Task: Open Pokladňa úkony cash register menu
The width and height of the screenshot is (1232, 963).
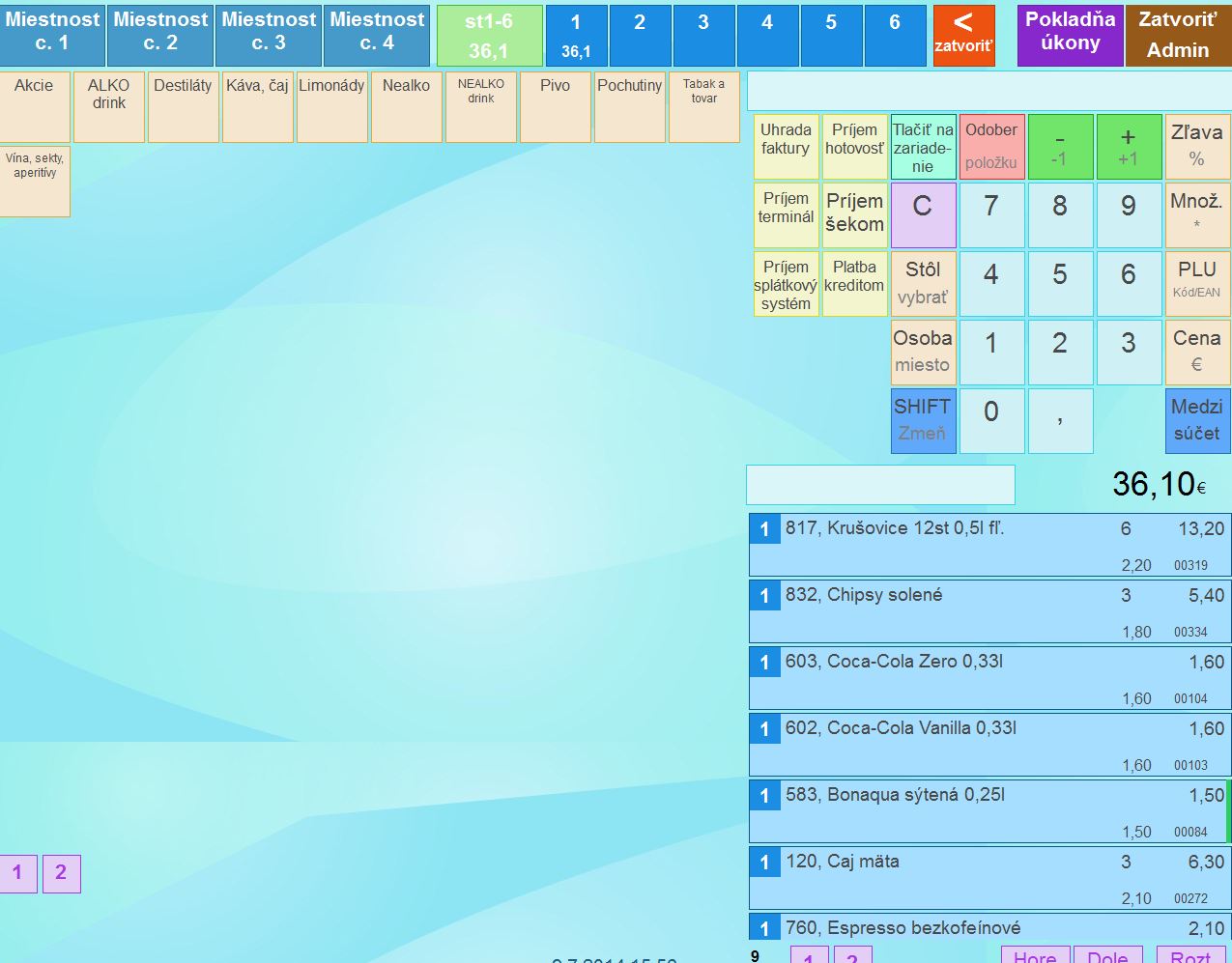Action: click(x=1070, y=35)
